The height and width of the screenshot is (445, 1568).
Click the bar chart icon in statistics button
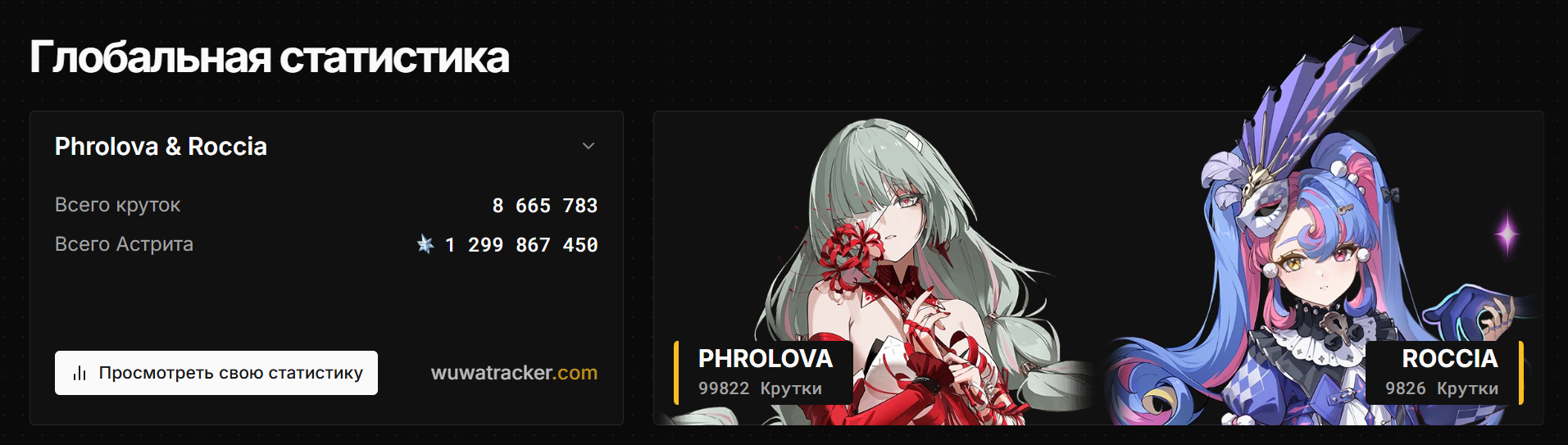(x=80, y=374)
